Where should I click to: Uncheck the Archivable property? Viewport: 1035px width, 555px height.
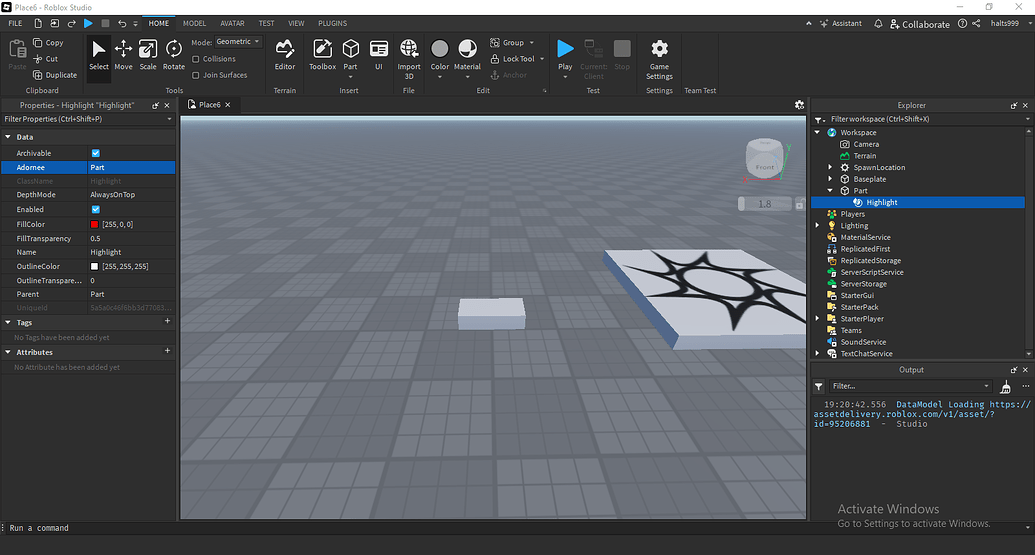click(x=96, y=153)
